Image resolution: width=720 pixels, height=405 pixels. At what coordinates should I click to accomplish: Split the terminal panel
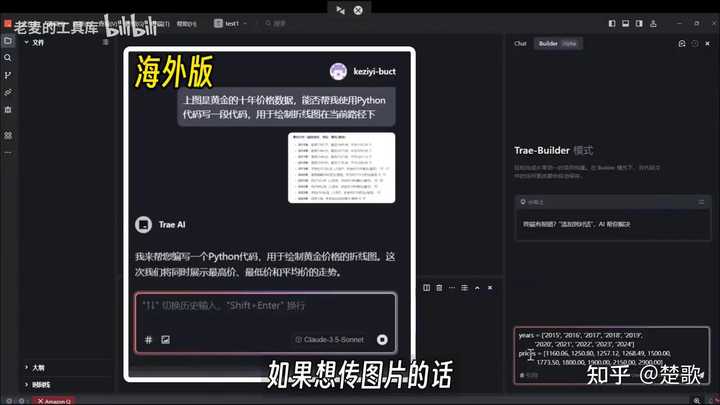[x=427, y=288]
